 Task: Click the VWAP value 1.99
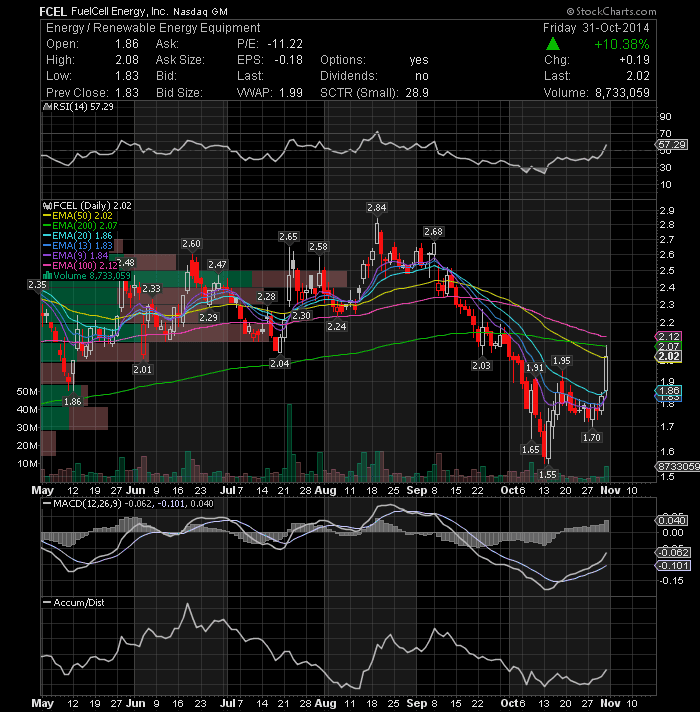coord(291,93)
